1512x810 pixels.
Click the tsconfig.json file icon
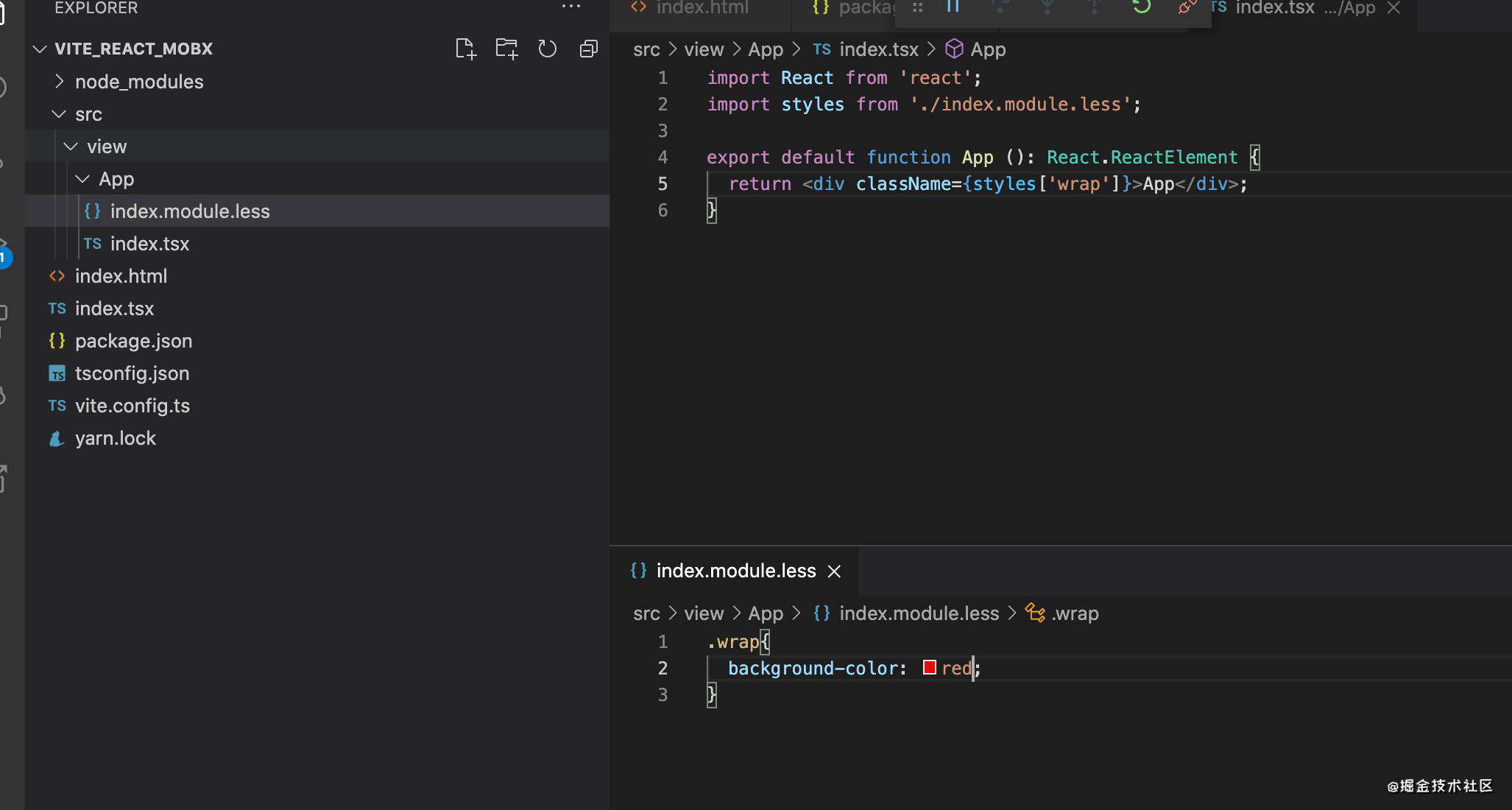pyautogui.click(x=57, y=373)
